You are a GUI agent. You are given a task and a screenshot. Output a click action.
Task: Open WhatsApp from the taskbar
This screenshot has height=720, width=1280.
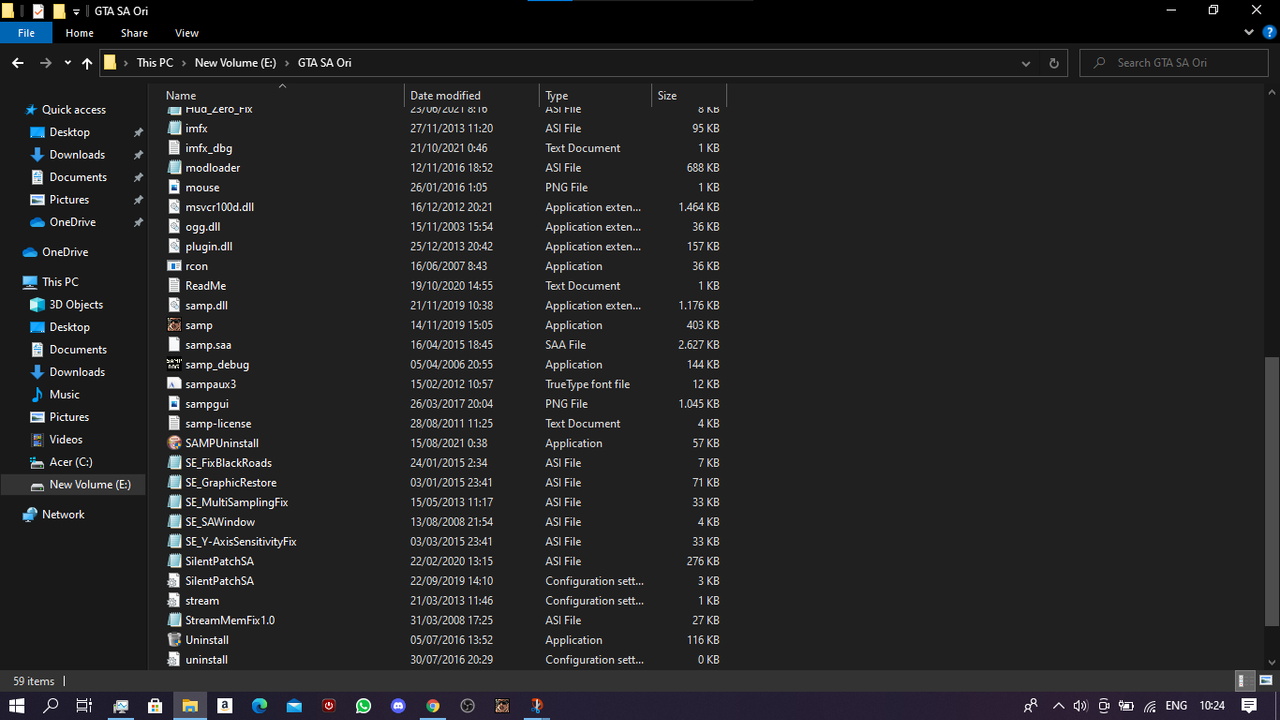pyautogui.click(x=363, y=705)
